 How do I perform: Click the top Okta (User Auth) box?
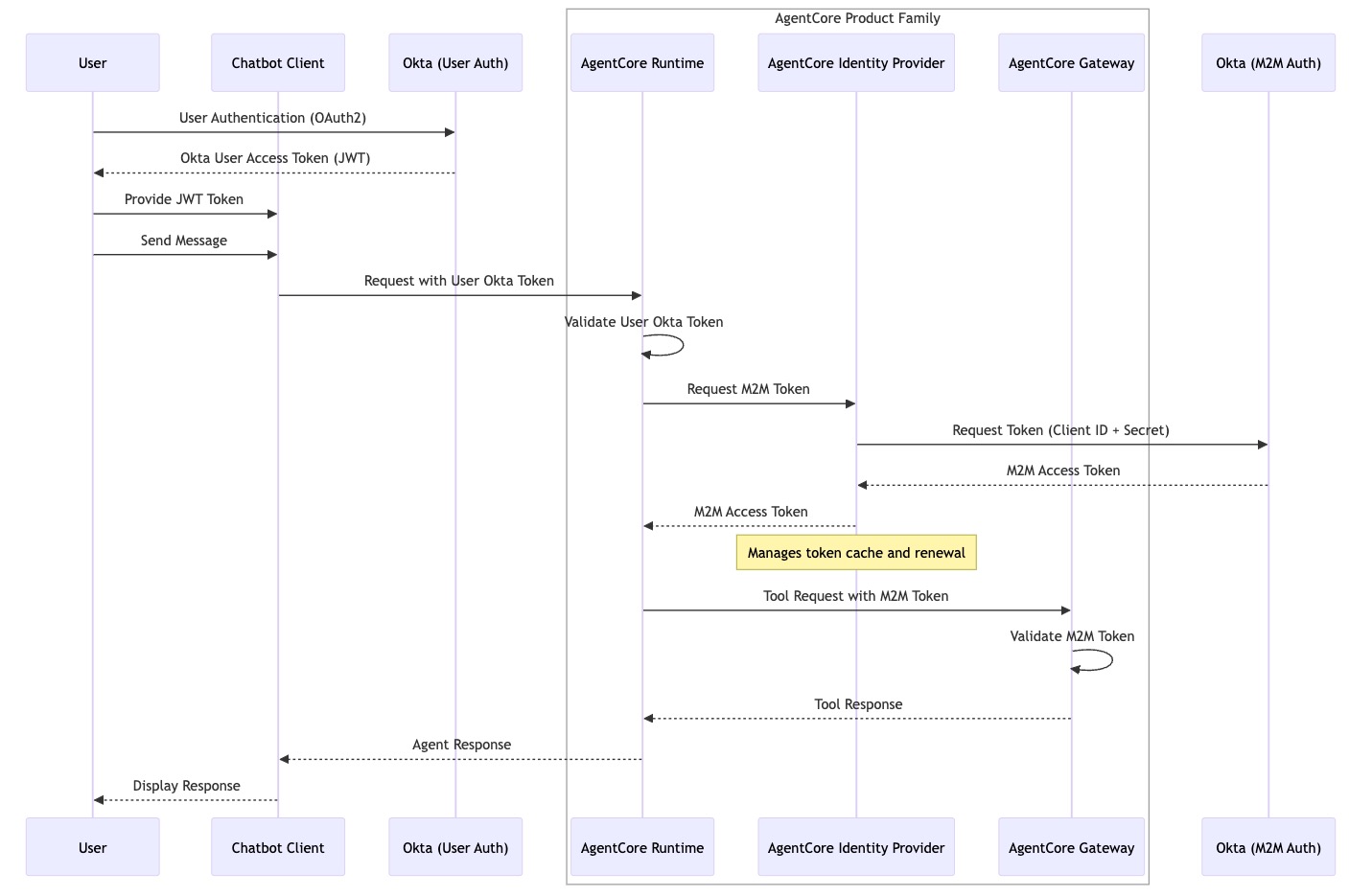(455, 63)
